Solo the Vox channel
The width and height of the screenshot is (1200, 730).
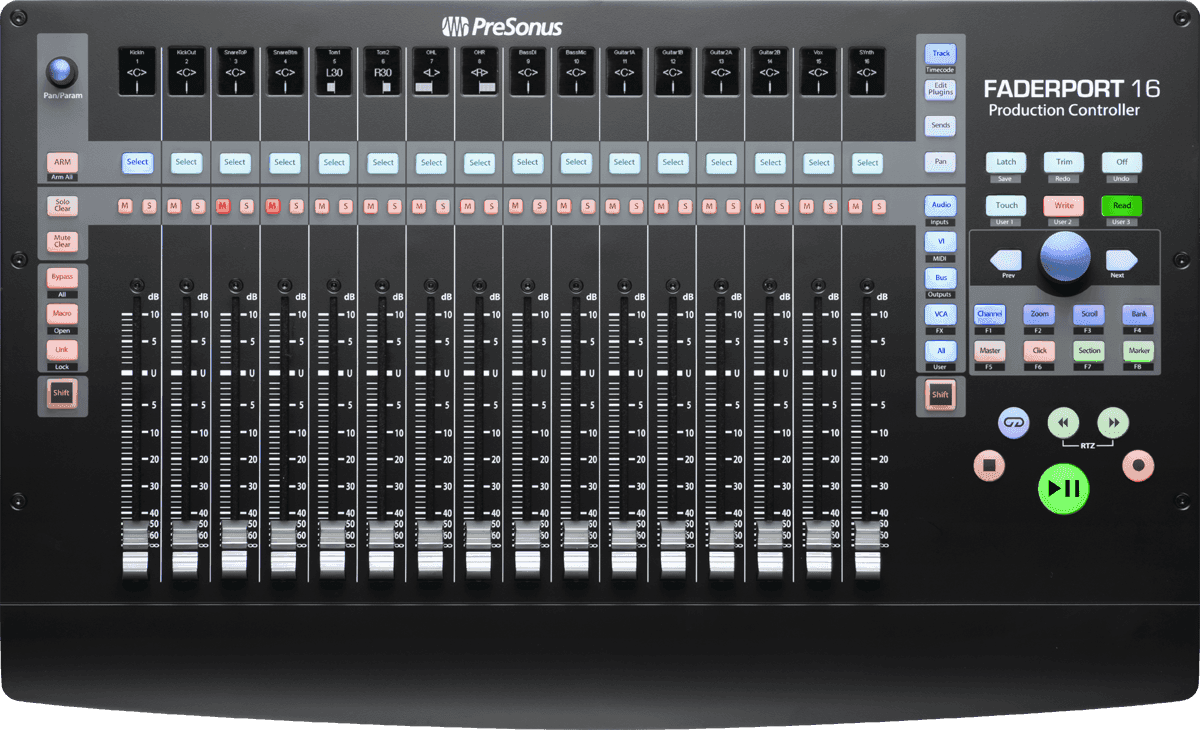[831, 206]
